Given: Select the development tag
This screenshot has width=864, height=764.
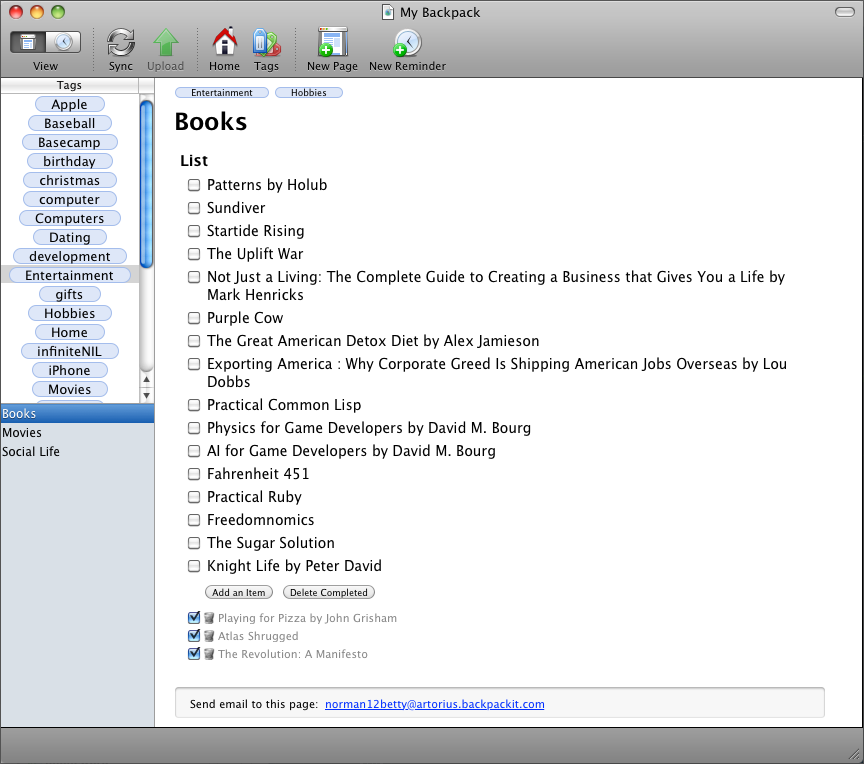Looking at the screenshot, I should (69, 257).
